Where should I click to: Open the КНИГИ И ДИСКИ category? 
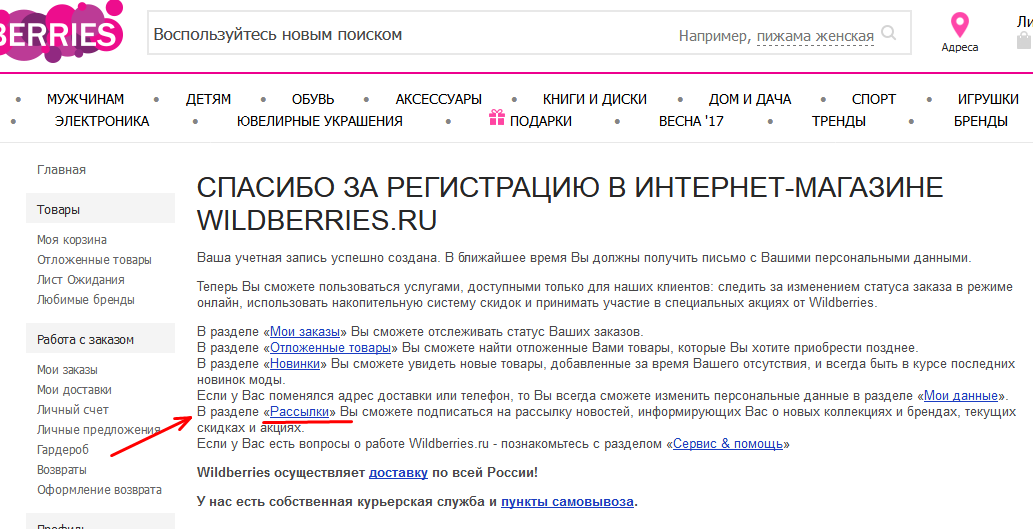point(595,99)
